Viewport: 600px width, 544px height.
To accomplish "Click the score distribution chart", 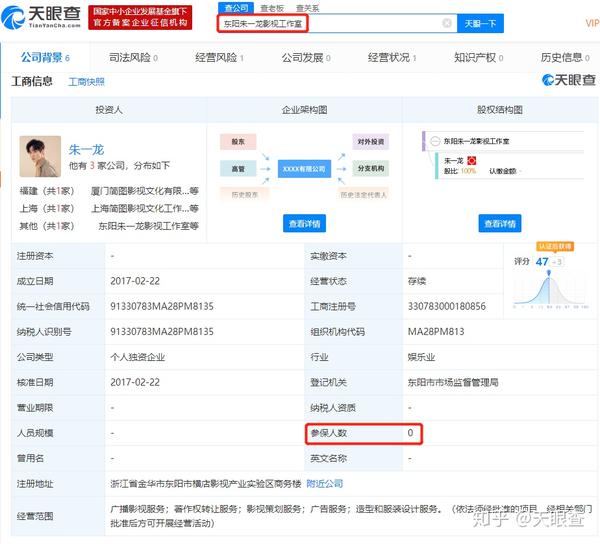I will point(551,289).
